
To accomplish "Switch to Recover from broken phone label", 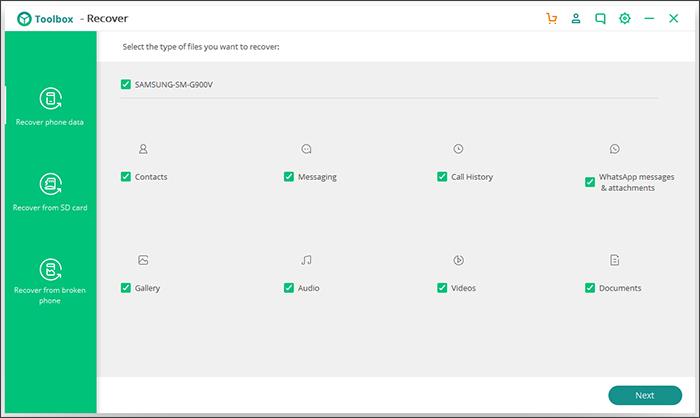I will (50, 295).
